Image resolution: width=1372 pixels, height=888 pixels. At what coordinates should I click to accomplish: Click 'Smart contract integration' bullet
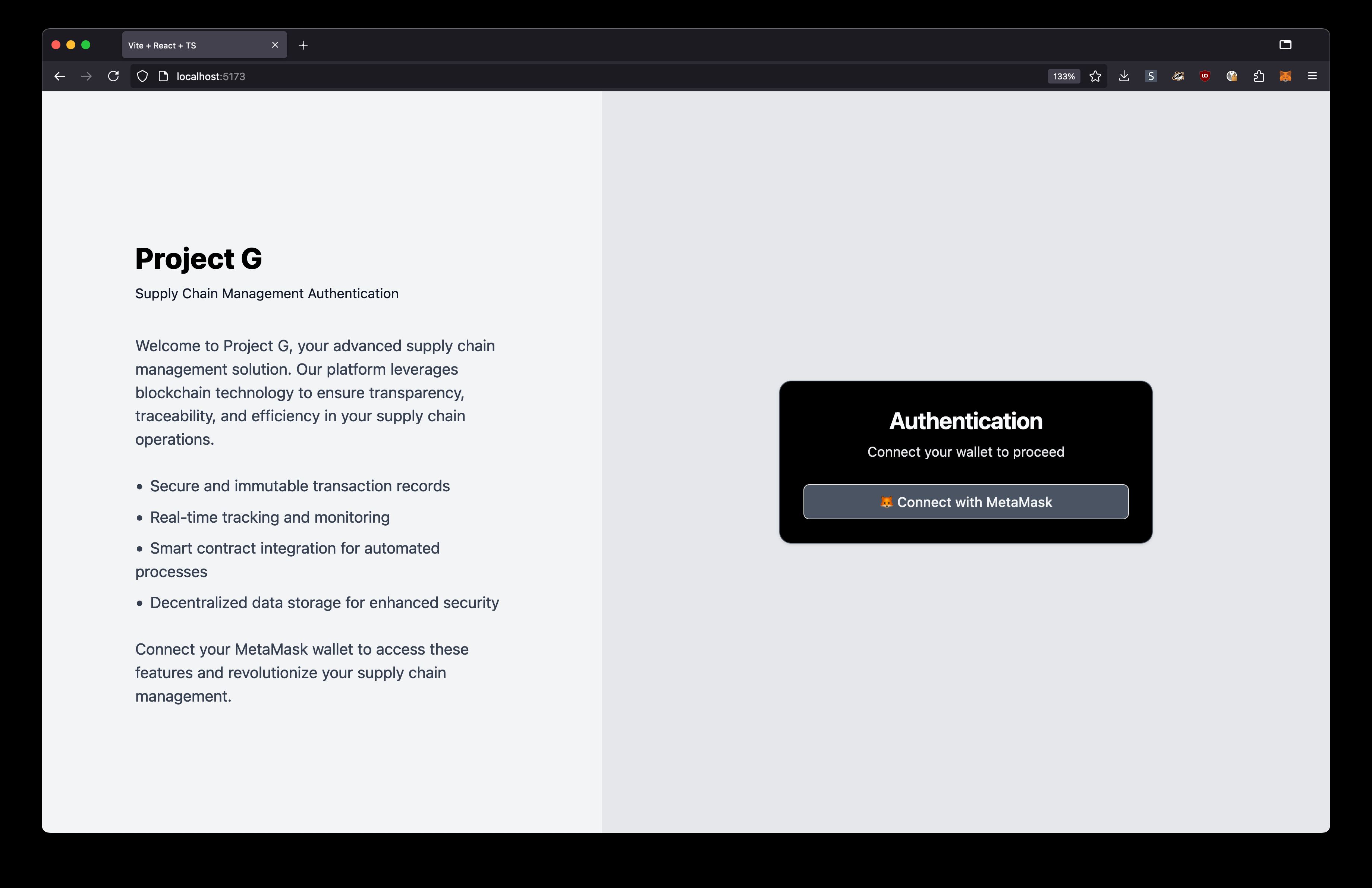[x=287, y=560]
